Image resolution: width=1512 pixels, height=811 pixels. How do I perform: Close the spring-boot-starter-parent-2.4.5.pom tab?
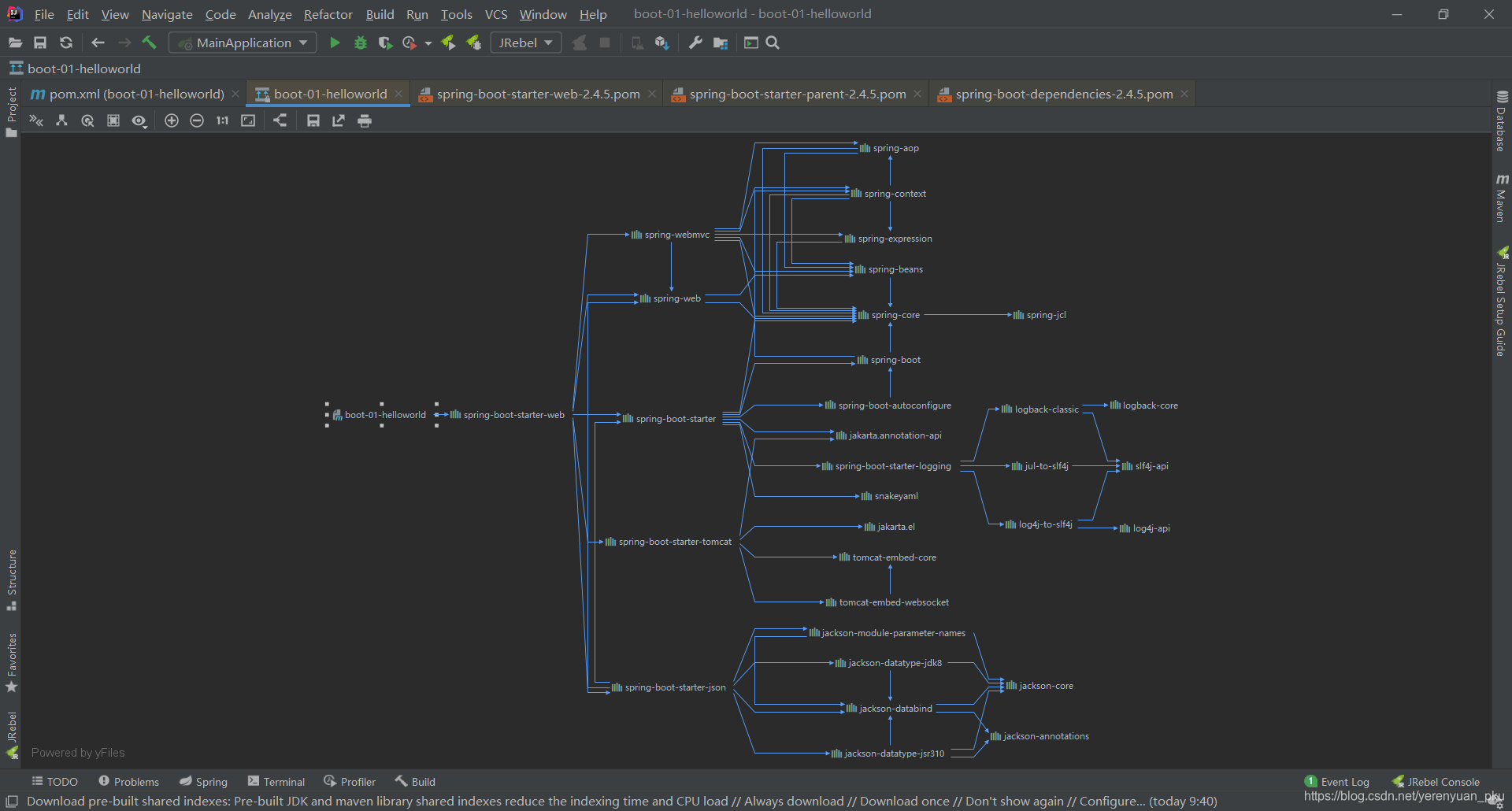[x=917, y=94]
